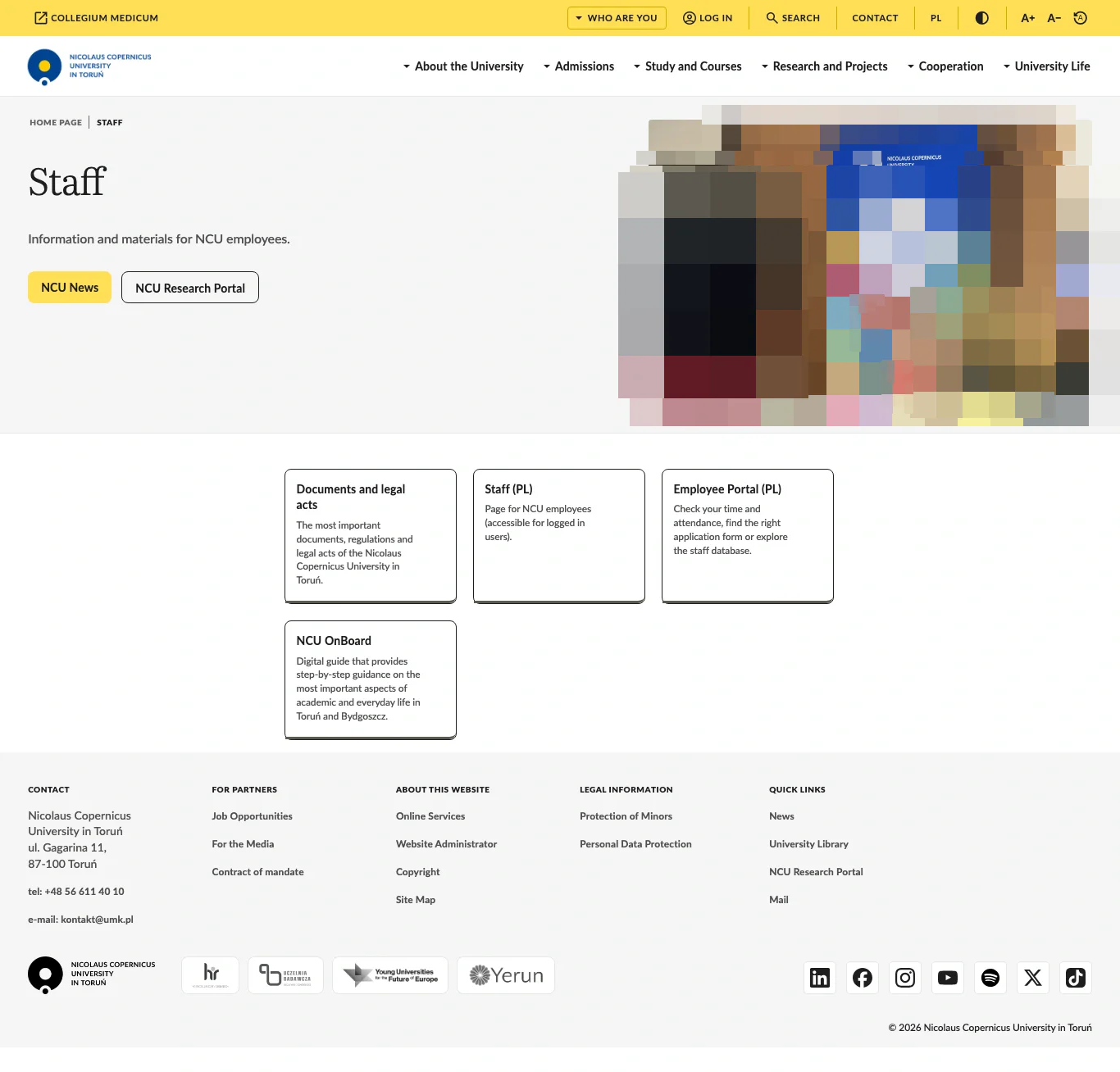
Task: Open the Facebook social icon
Action: pyautogui.click(x=863, y=978)
